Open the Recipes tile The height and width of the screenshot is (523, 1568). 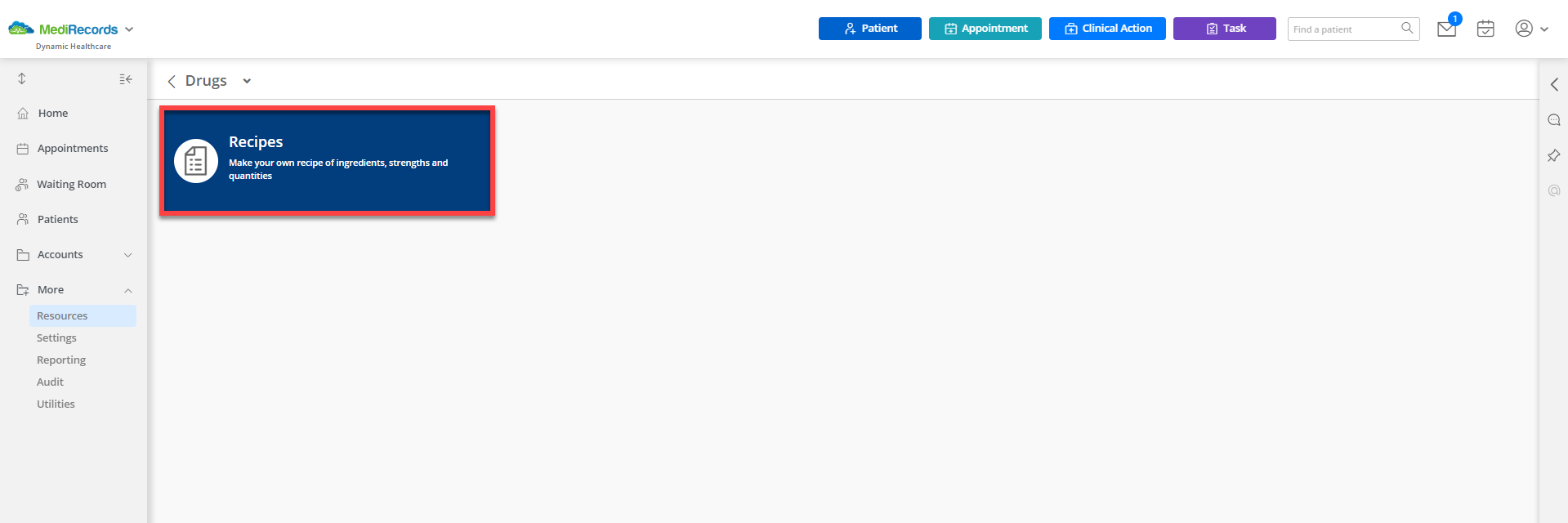click(327, 161)
